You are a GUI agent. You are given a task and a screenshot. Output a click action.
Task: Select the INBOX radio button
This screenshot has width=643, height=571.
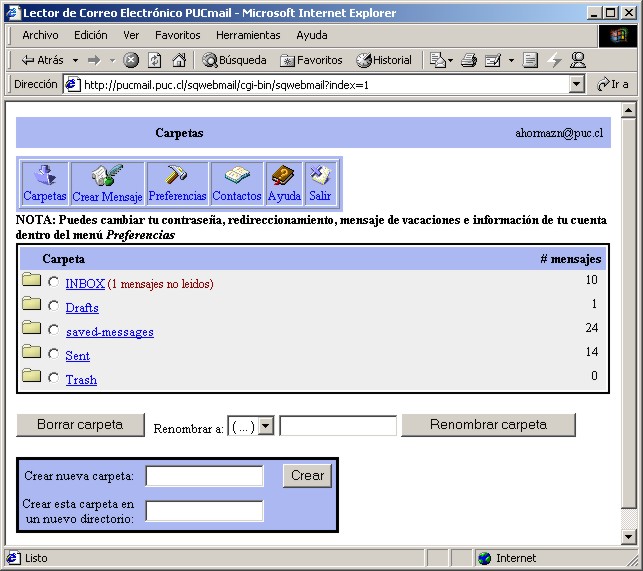pos(53,282)
